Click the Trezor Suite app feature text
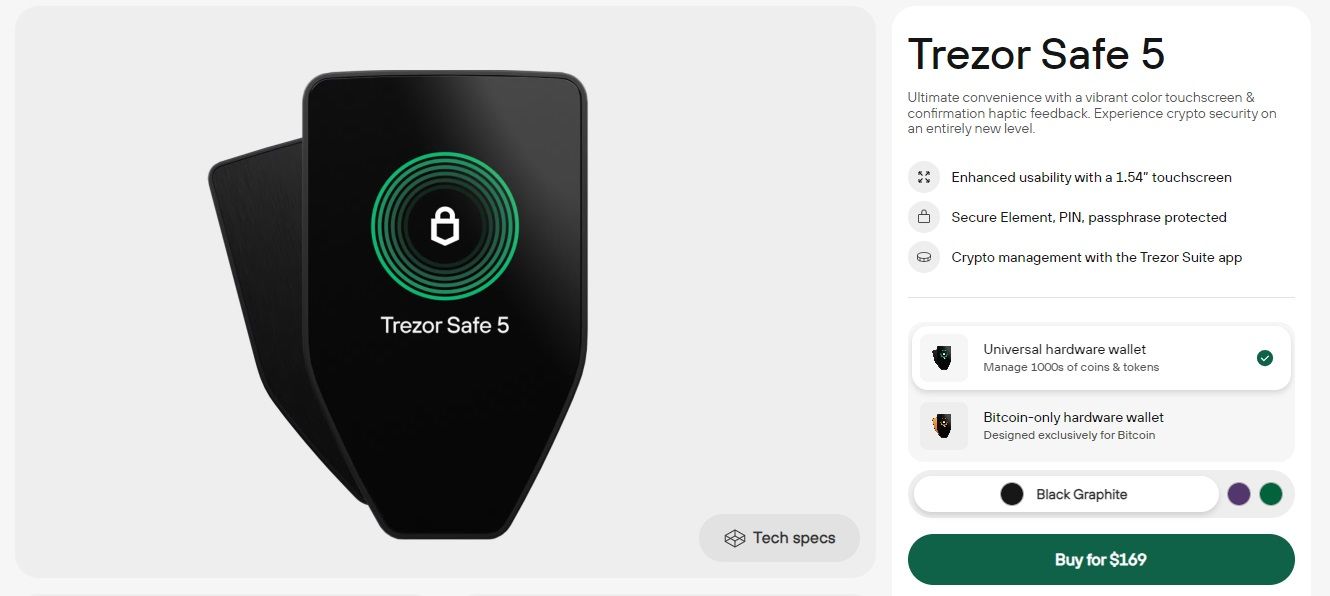Image resolution: width=1330 pixels, height=596 pixels. tap(1096, 257)
